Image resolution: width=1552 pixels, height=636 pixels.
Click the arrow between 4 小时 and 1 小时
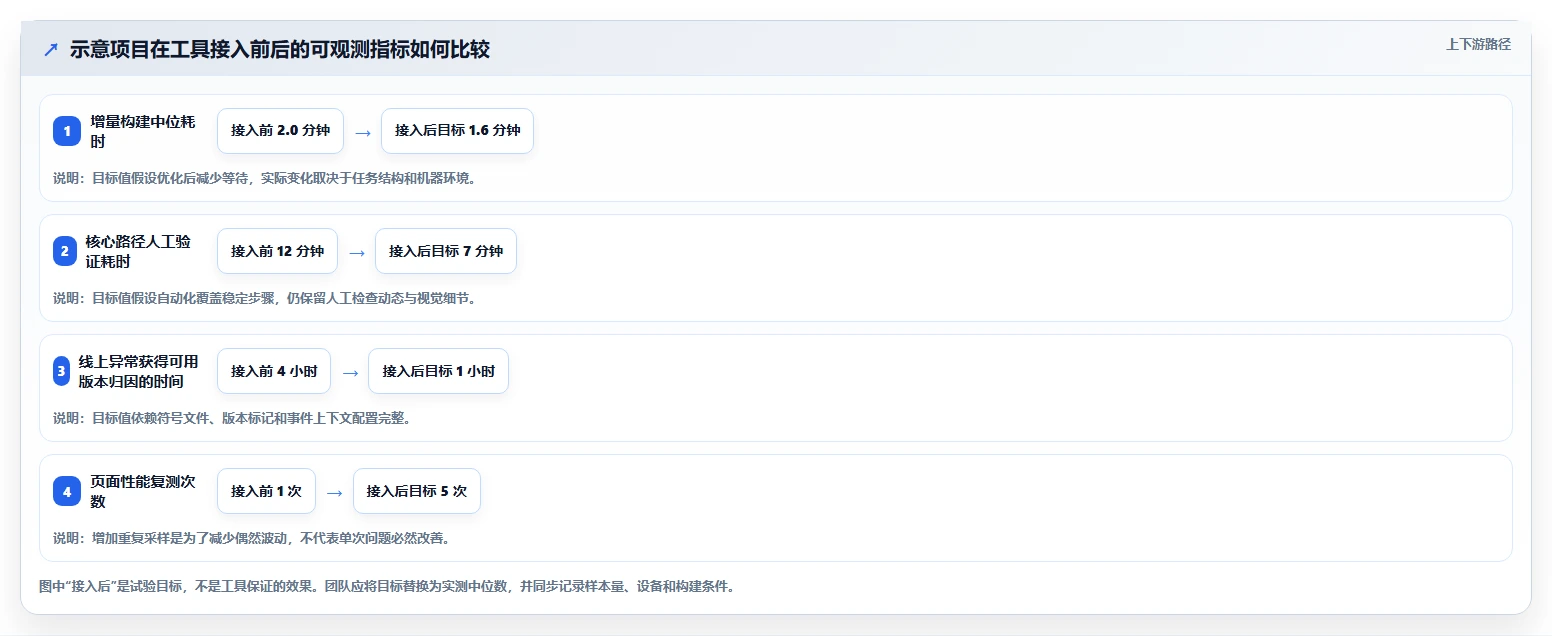pyautogui.click(x=350, y=372)
